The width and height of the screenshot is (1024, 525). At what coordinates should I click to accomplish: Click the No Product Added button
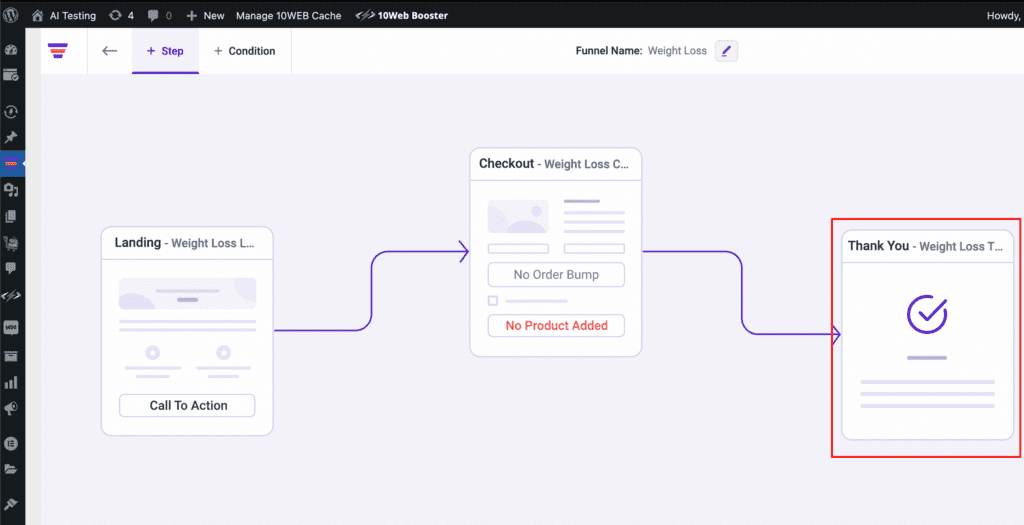[x=556, y=326]
